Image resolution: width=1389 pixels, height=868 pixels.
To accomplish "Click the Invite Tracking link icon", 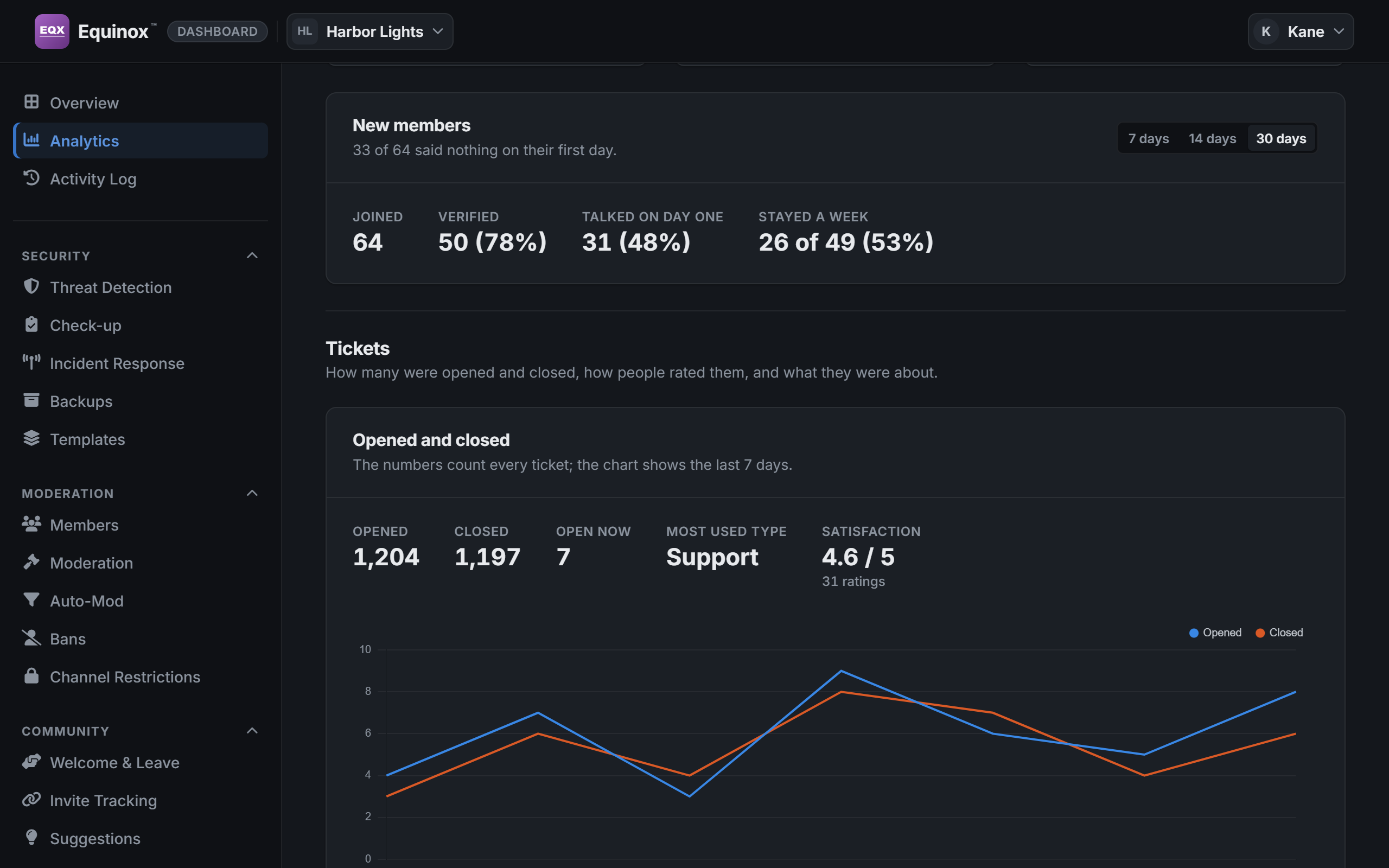I will (x=31, y=799).
